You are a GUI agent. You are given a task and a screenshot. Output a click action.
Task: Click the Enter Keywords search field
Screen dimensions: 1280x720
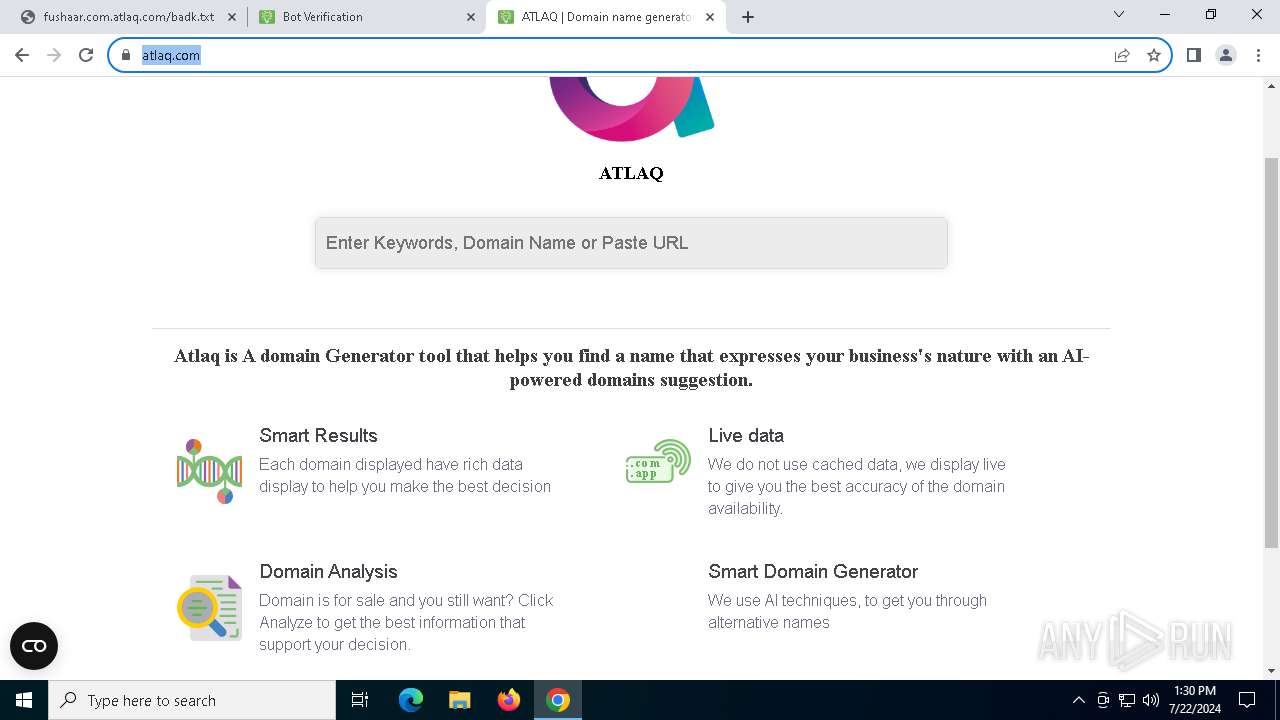(631, 243)
